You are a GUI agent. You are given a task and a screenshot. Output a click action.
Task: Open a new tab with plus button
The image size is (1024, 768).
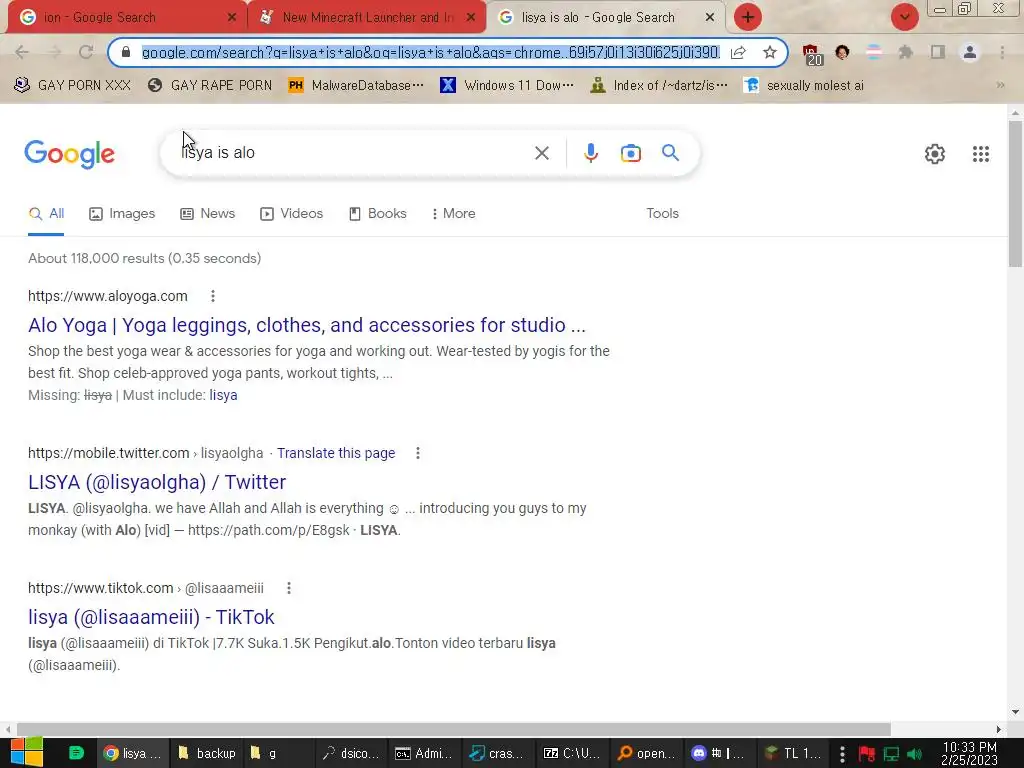coord(748,17)
